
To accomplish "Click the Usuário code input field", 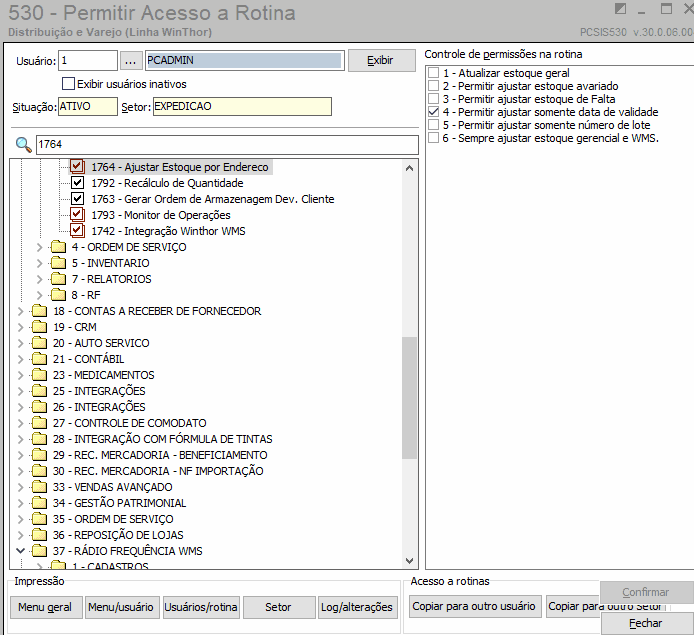I will [x=88, y=60].
